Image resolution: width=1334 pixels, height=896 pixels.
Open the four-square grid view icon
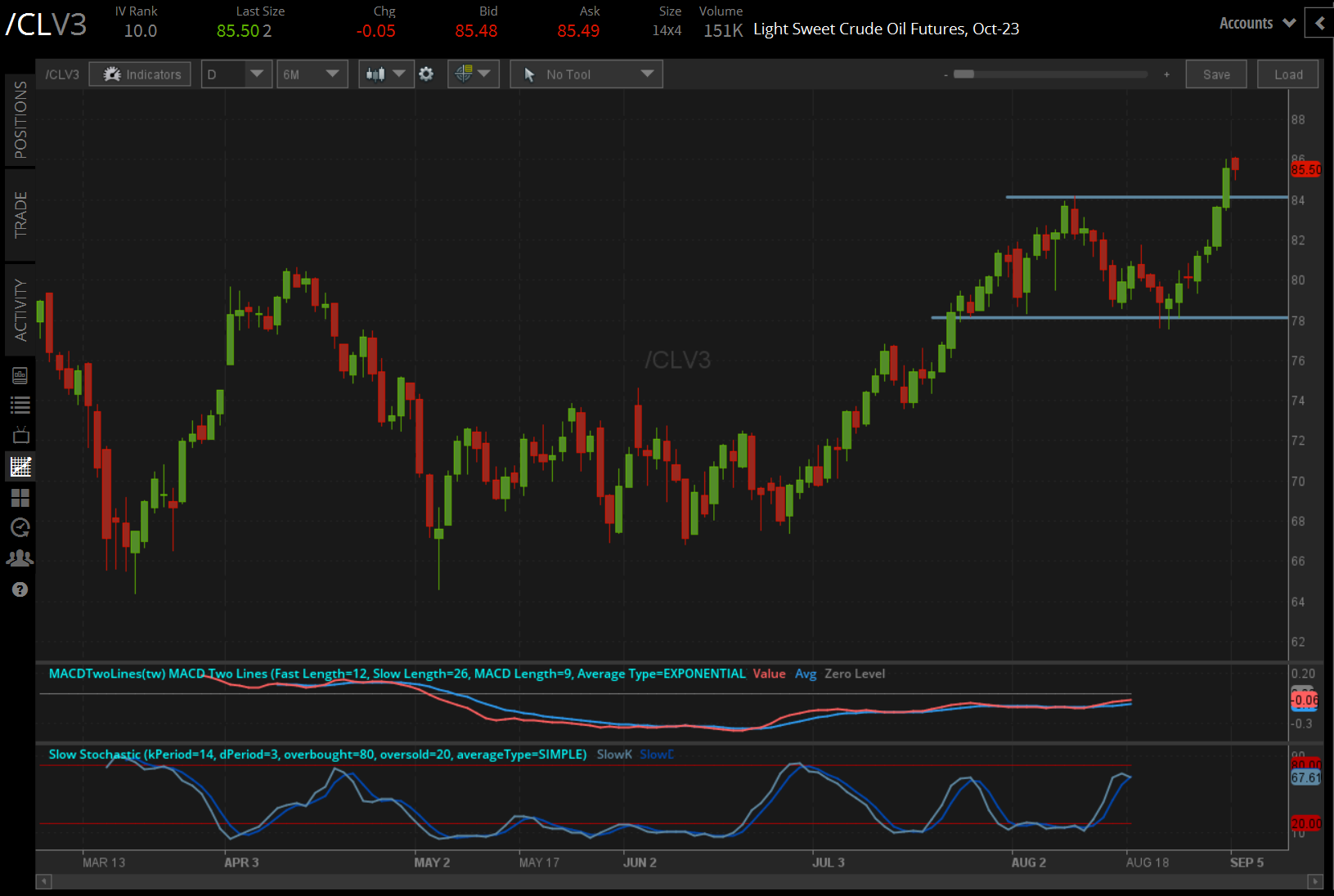(x=20, y=498)
